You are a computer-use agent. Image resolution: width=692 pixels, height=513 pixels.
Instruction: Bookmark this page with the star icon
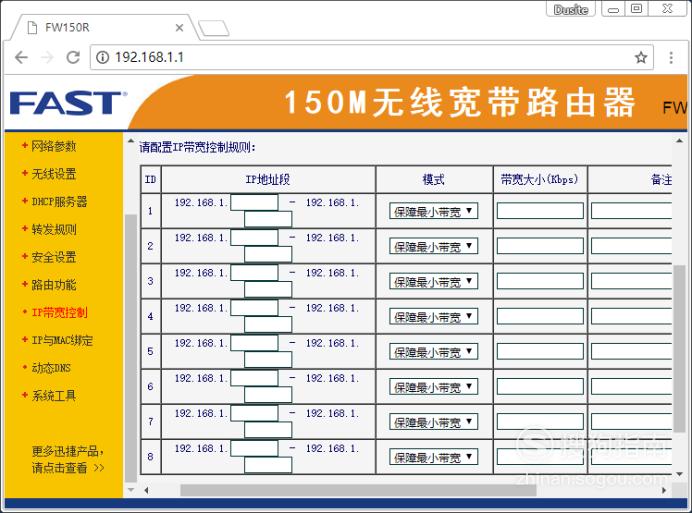tap(641, 57)
